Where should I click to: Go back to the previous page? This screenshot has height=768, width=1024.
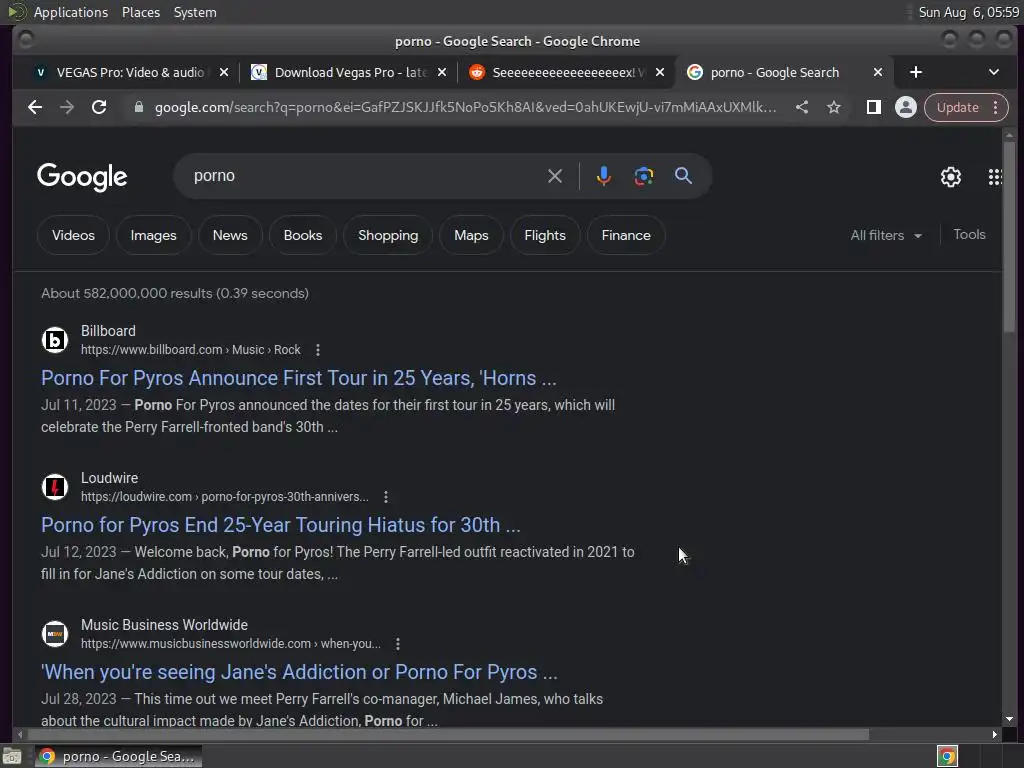pyautogui.click(x=35, y=107)
